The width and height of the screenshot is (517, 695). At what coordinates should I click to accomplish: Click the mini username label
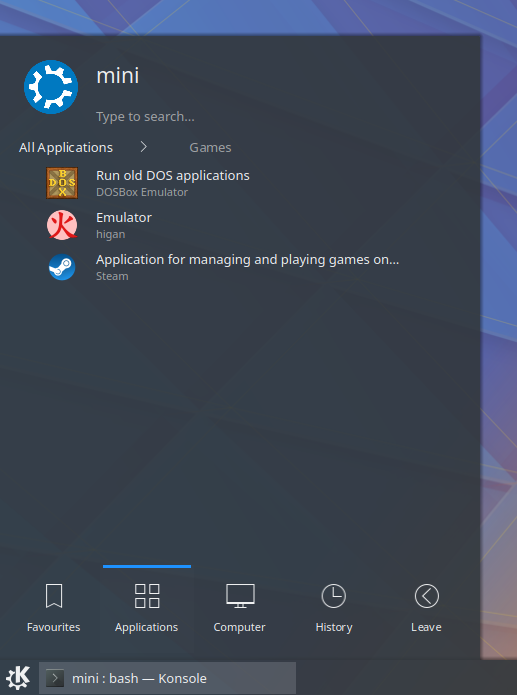[x=118, y=75]
